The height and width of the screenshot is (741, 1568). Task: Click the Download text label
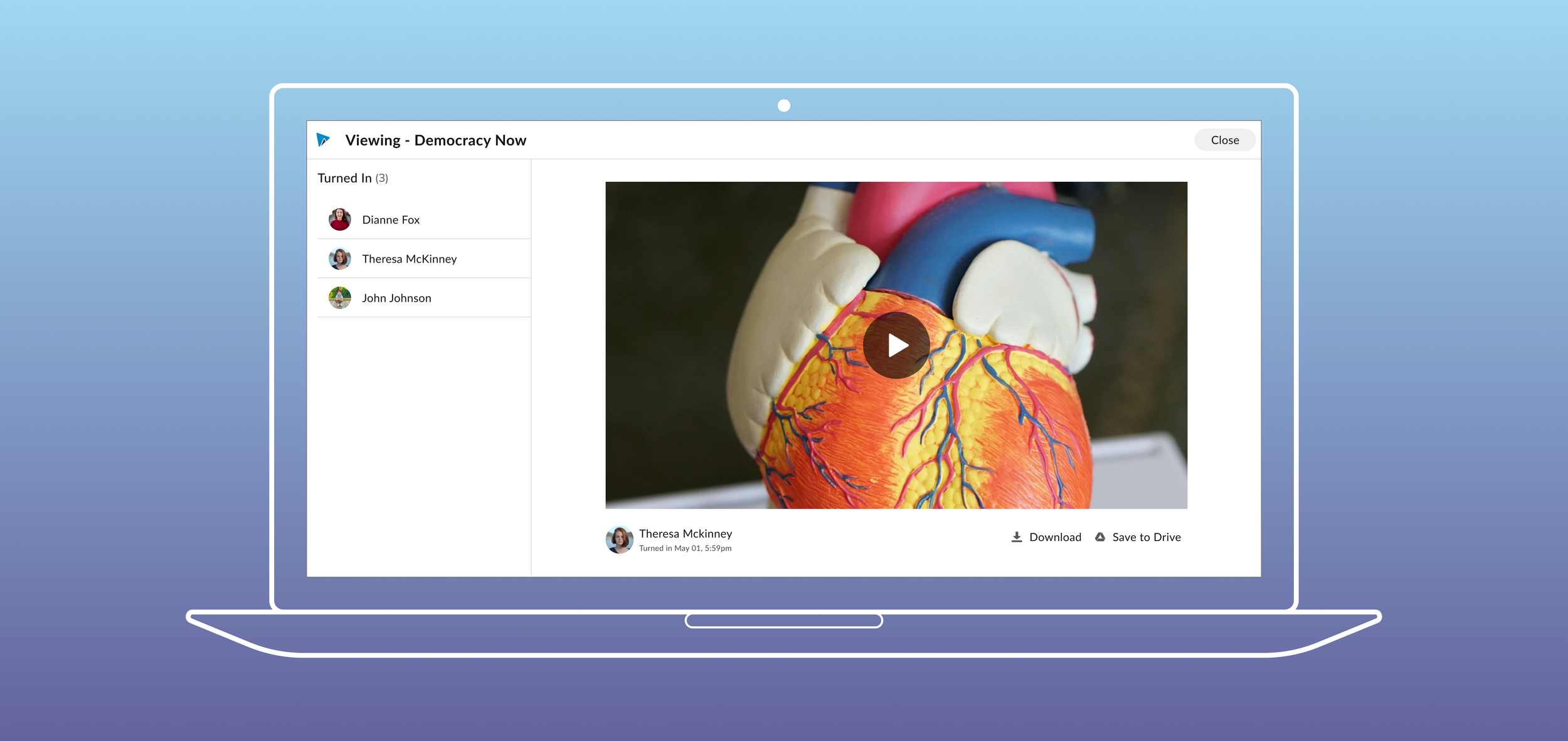(1055, 537)
